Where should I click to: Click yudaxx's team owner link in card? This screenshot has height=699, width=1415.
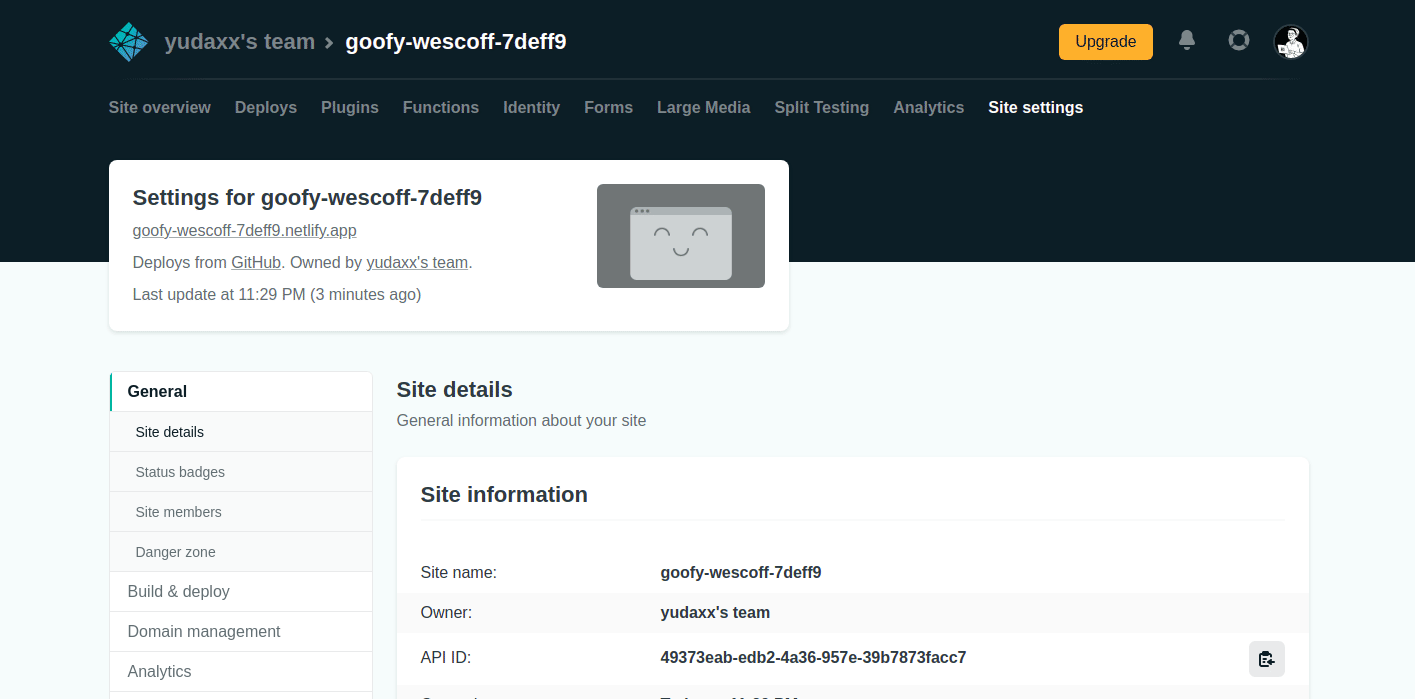(417, 263)
